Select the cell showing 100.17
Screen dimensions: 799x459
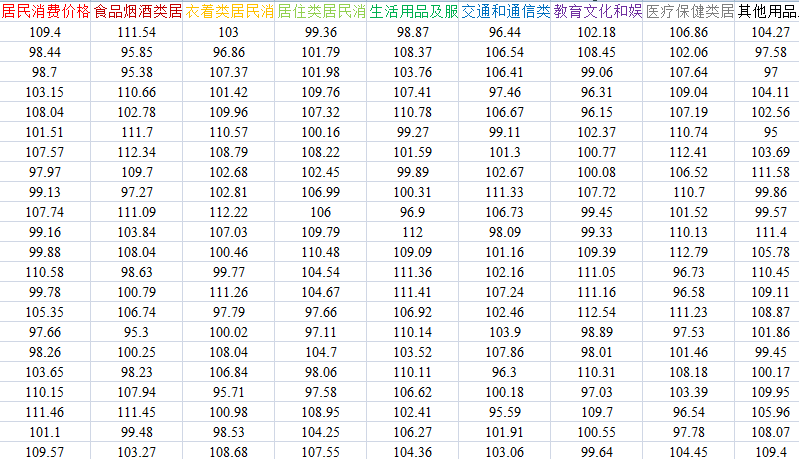tap(767, 372)
